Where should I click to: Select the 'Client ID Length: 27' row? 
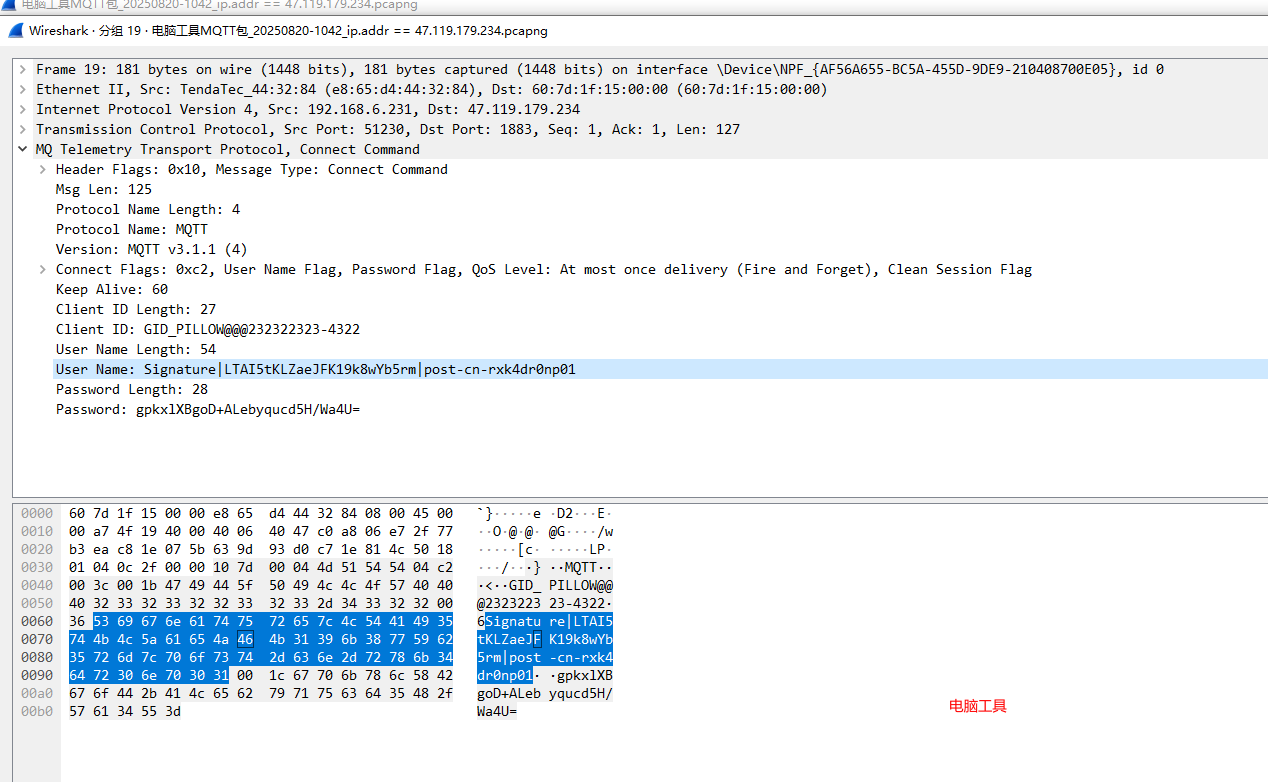pyautogui.click(x=136, y=310)
